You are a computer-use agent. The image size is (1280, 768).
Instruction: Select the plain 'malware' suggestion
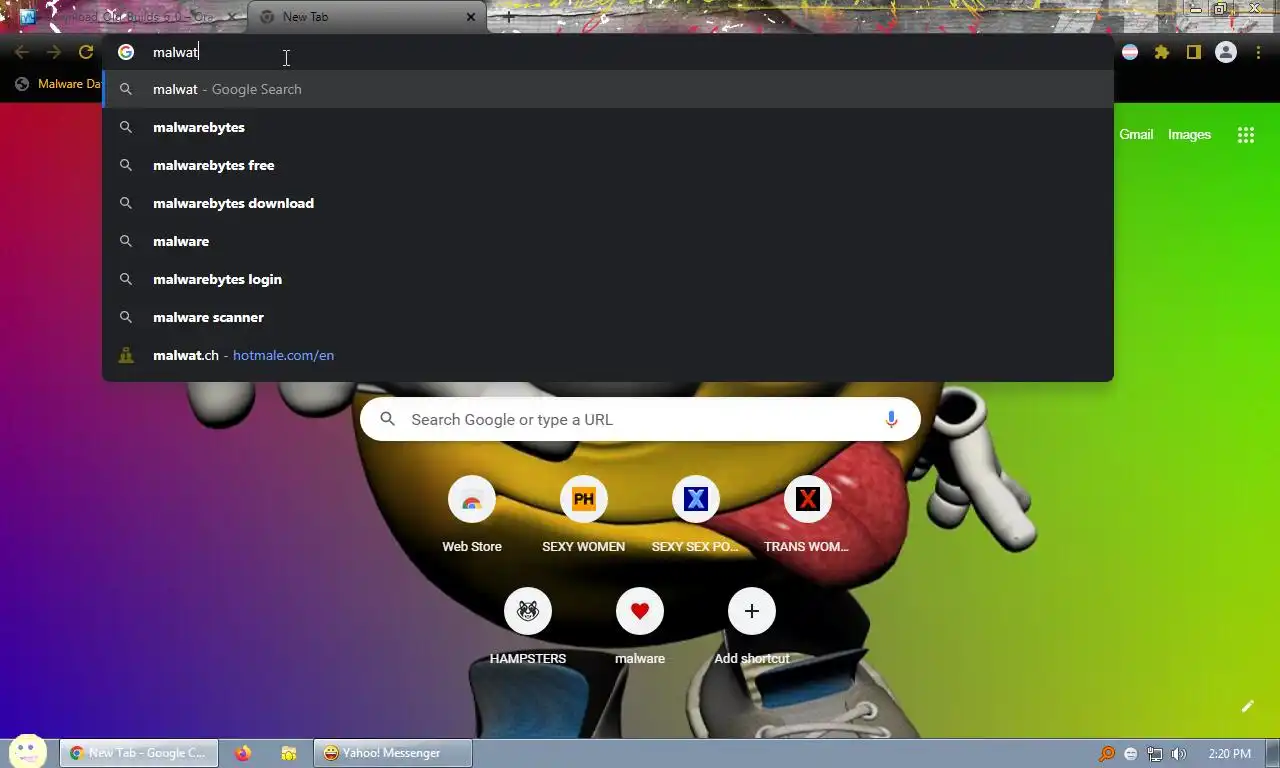point(608,241)
